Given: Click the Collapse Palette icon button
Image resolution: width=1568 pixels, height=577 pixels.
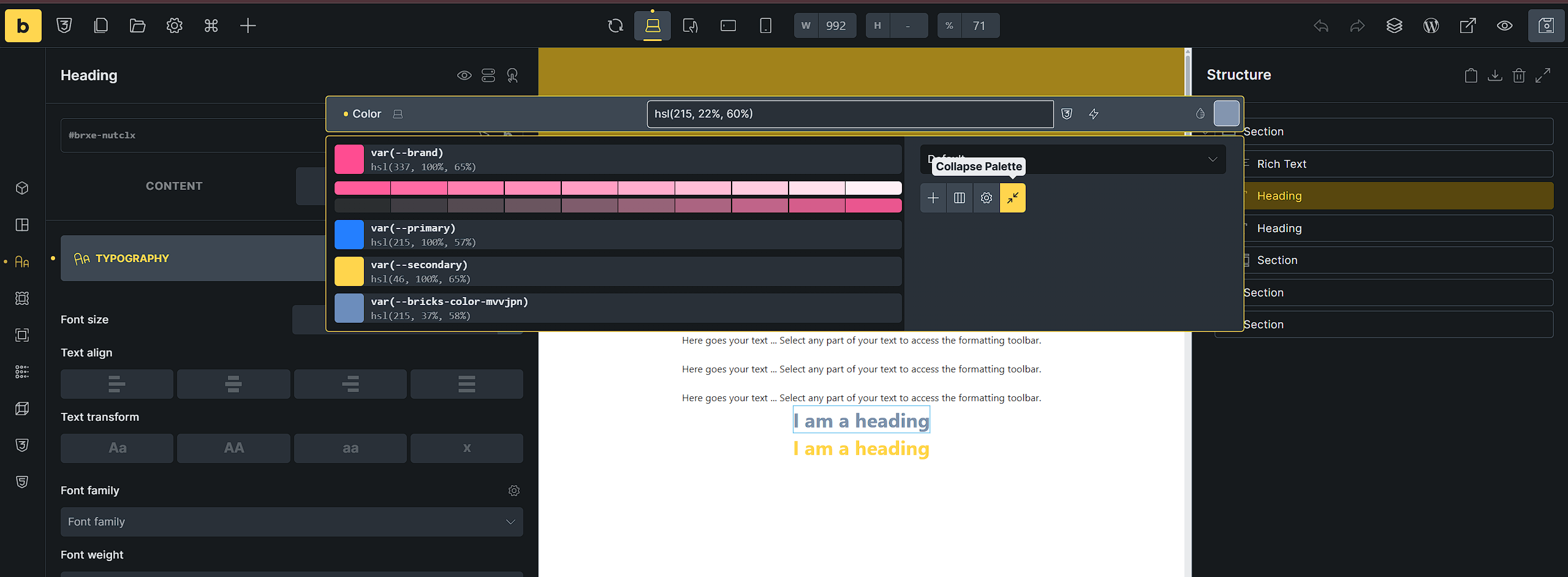Looking at the screenshot, I should click(1012, 198).
